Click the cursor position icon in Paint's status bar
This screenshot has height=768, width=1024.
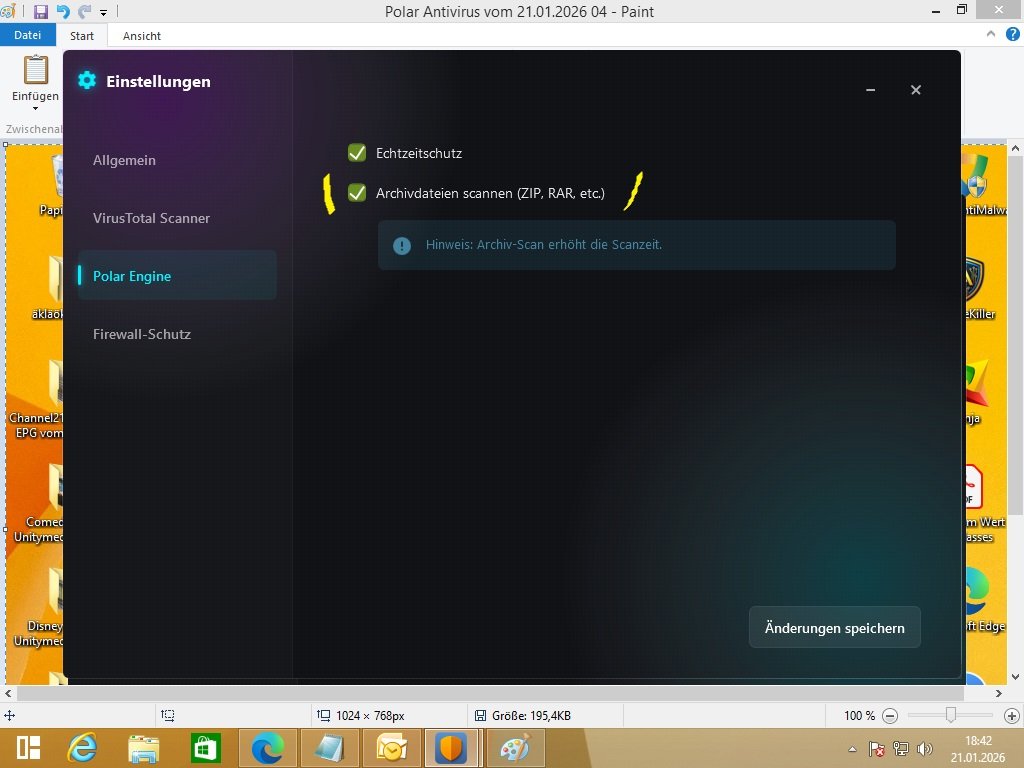pyautogui.click(x=9, y=716)
